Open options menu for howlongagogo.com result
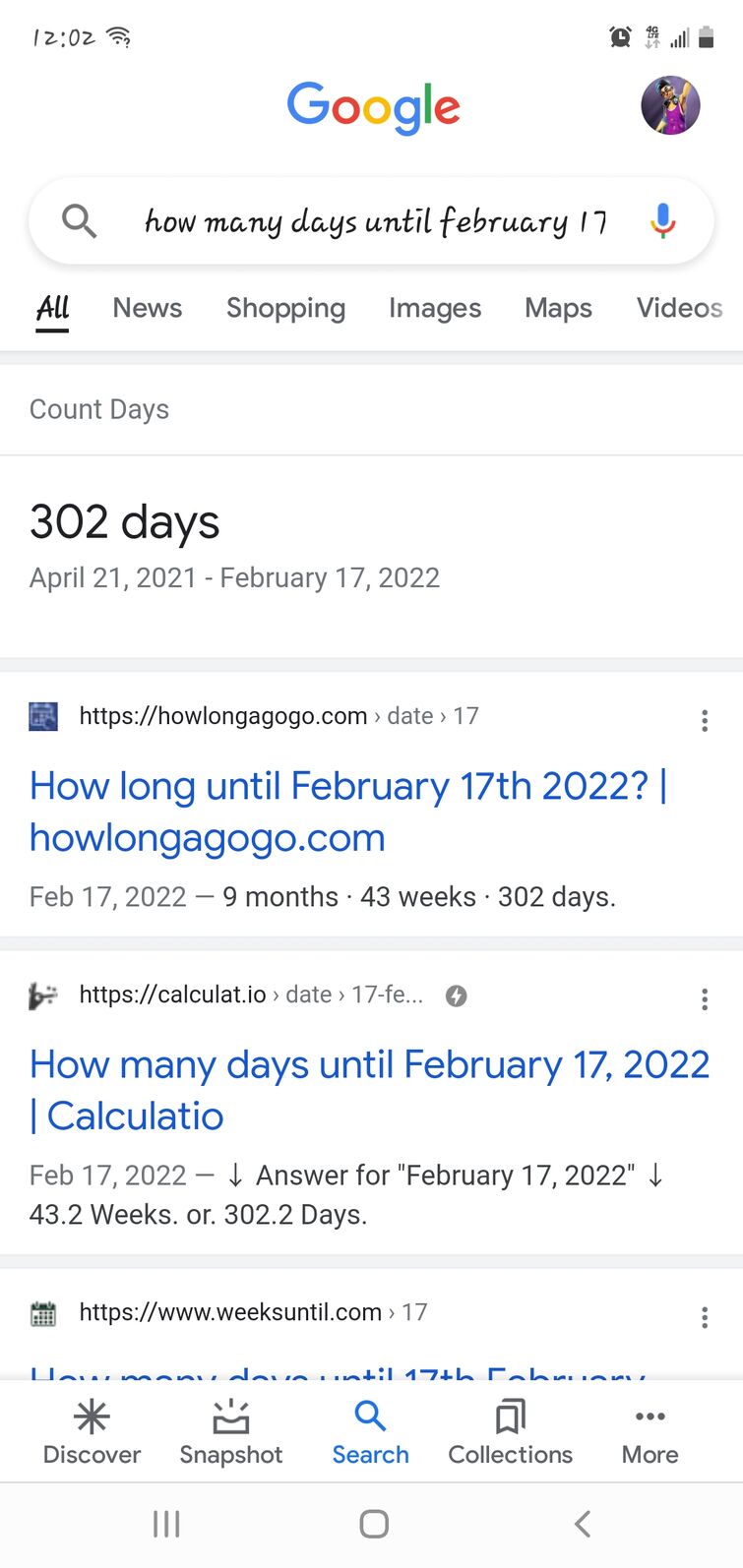 pos(705,720)
